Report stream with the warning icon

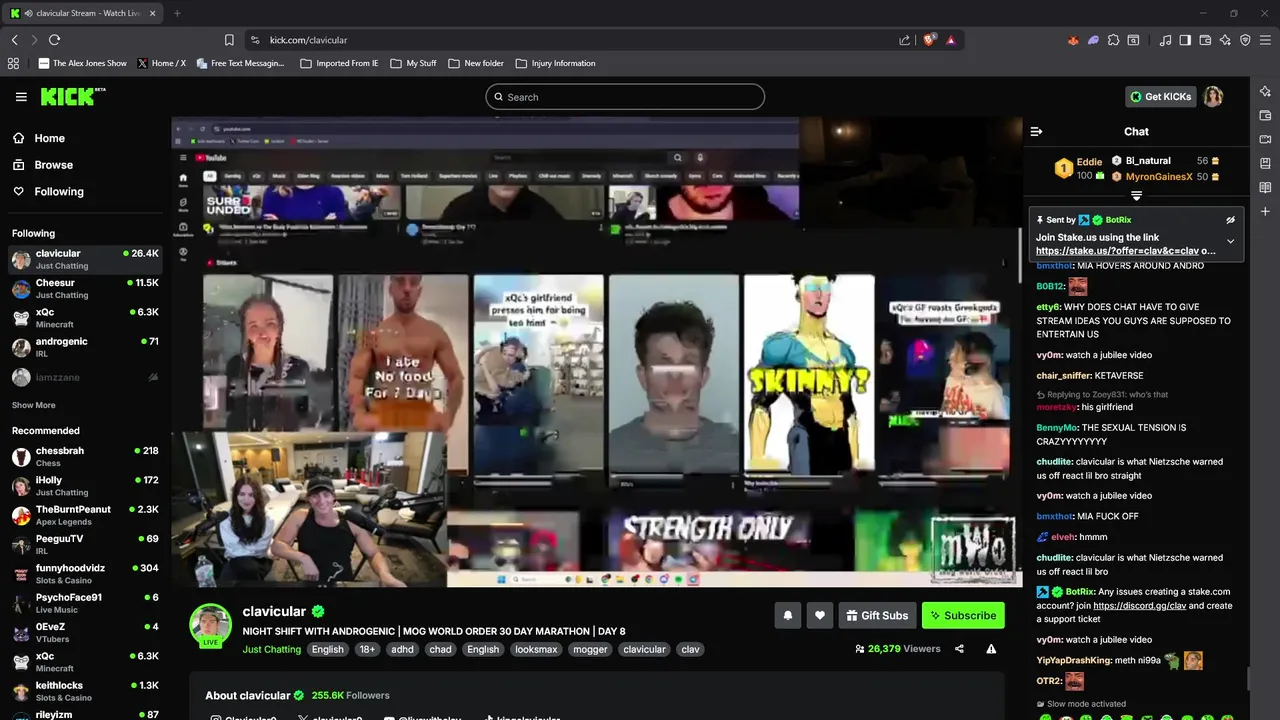point(991,649)
